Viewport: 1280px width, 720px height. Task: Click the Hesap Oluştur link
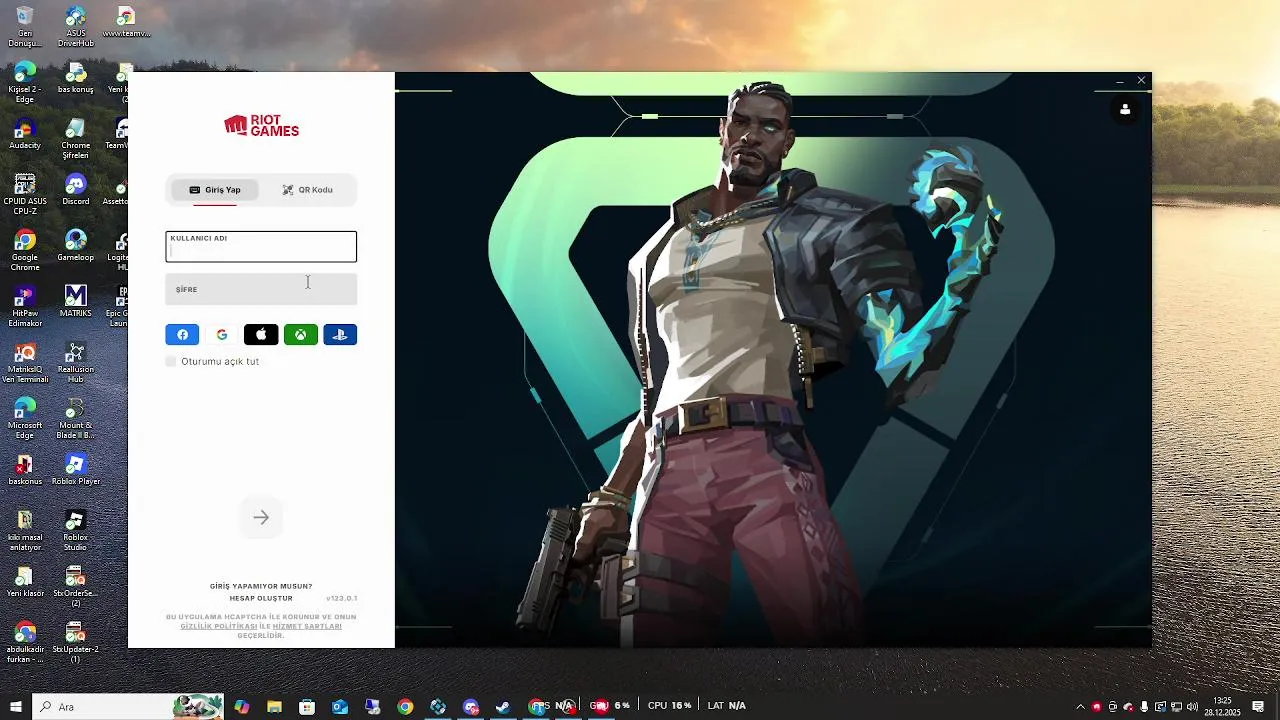tap(261, 599)
